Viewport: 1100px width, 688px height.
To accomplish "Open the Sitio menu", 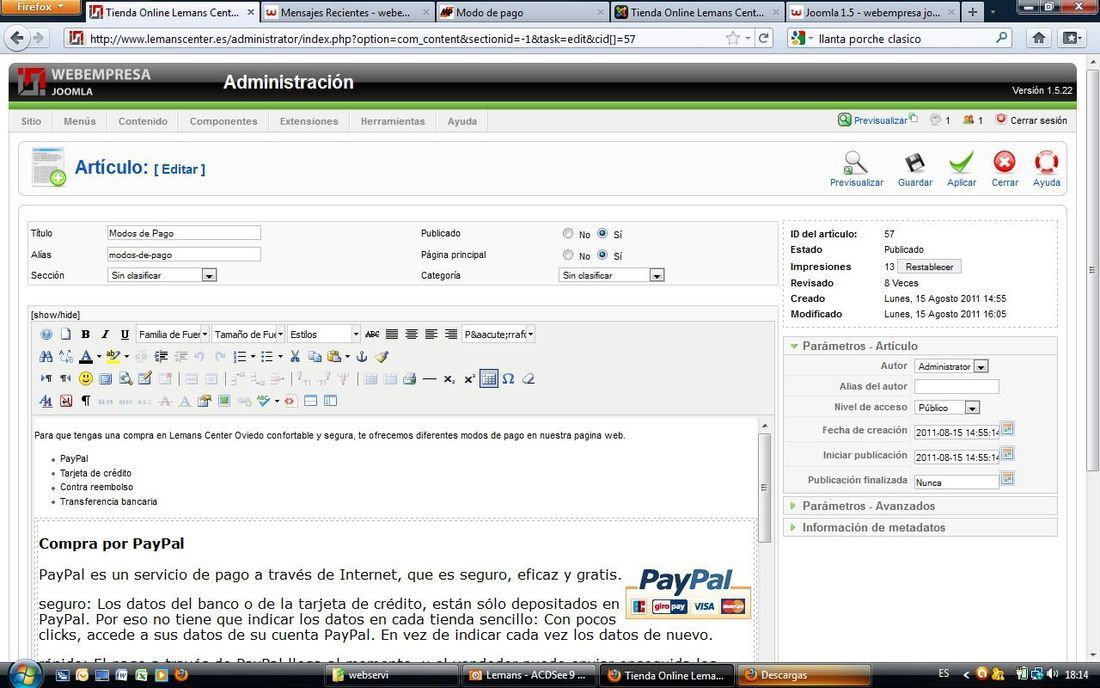I will pyautogui.click(x=31, y=121).
